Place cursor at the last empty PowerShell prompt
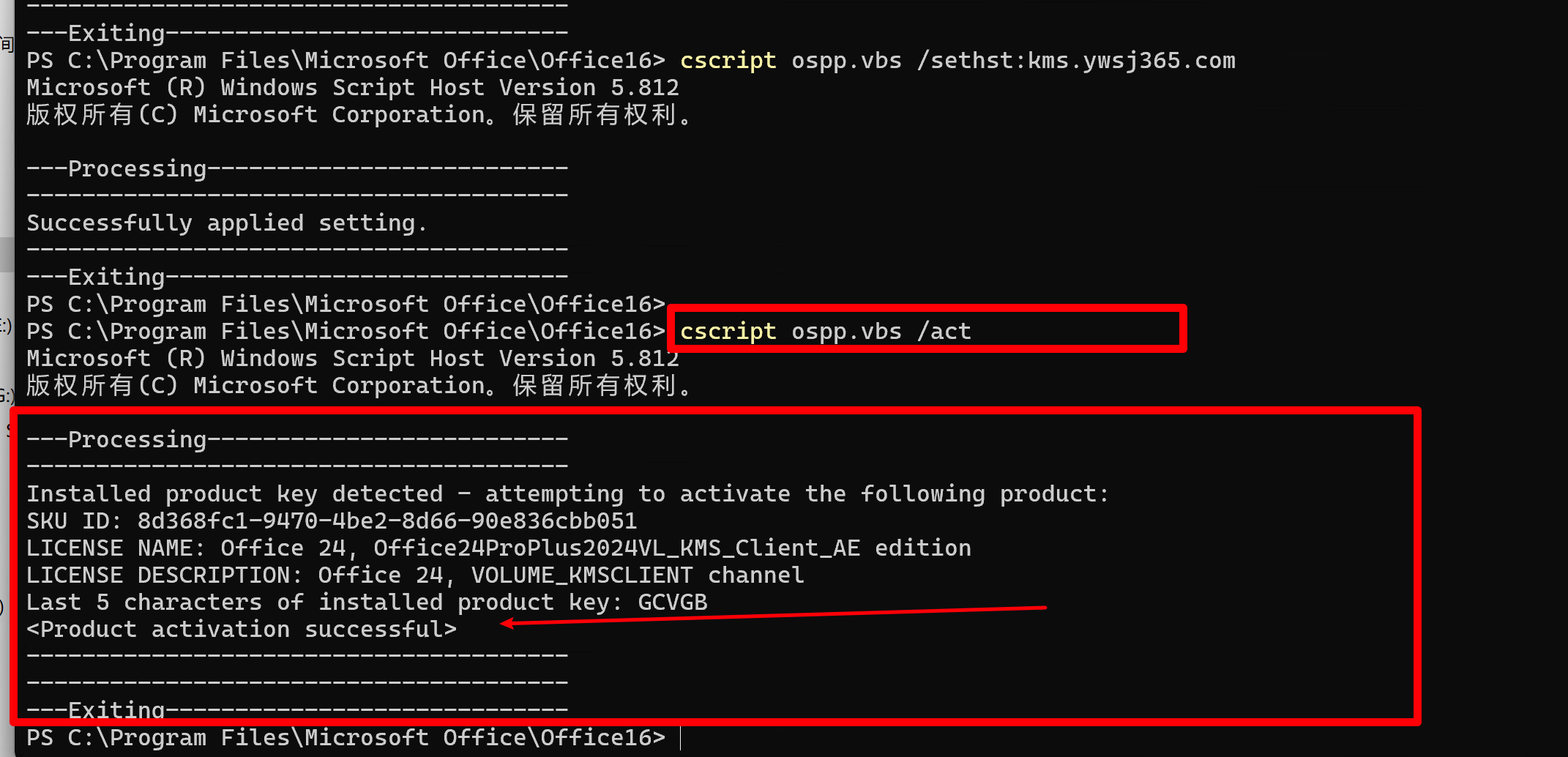Screen dimensions: 1568x757 pyautogui.click(x=681, y=738)
